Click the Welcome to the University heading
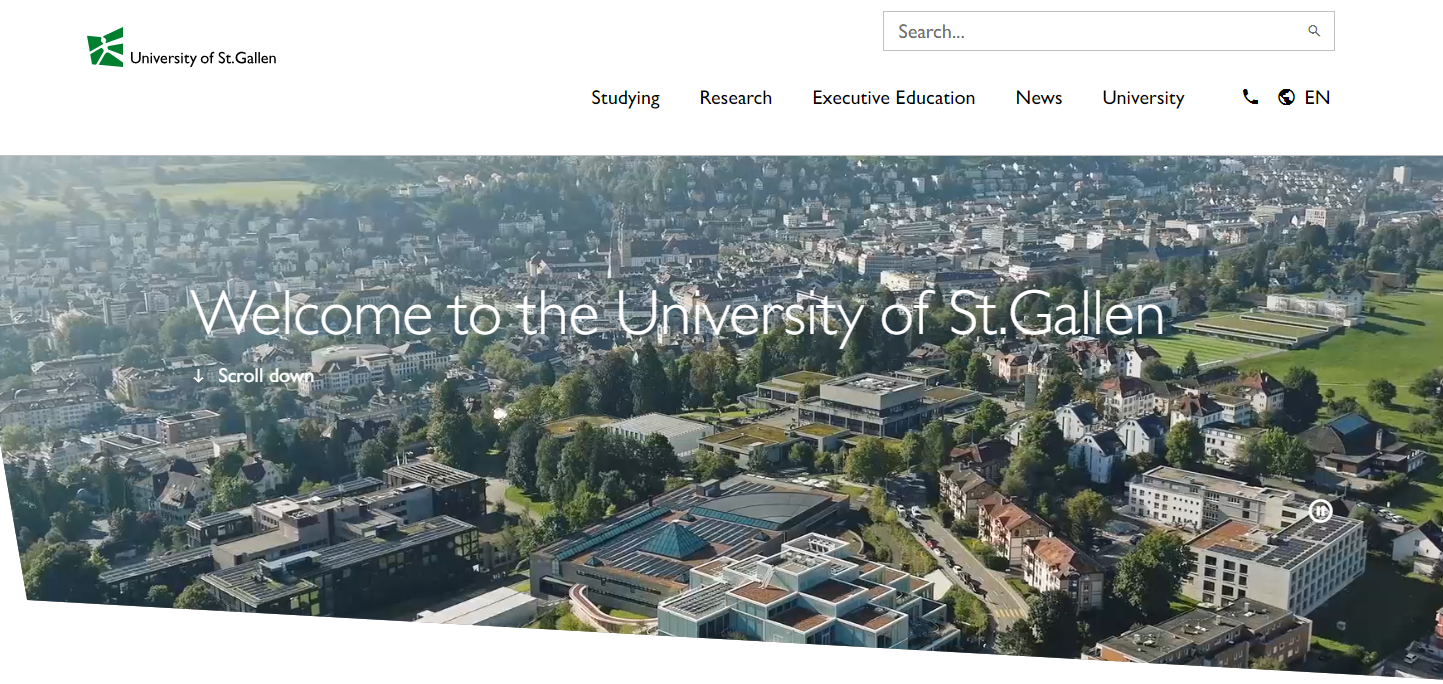 coord(678,313)
